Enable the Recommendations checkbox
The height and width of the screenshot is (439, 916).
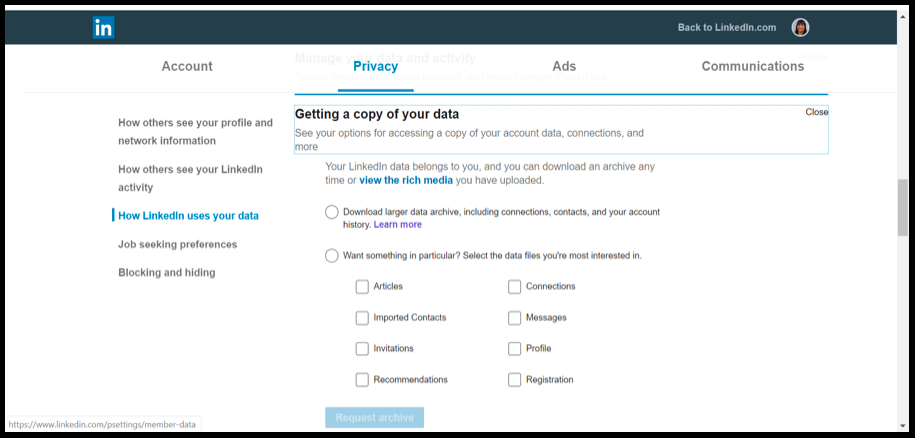[362, 380]
